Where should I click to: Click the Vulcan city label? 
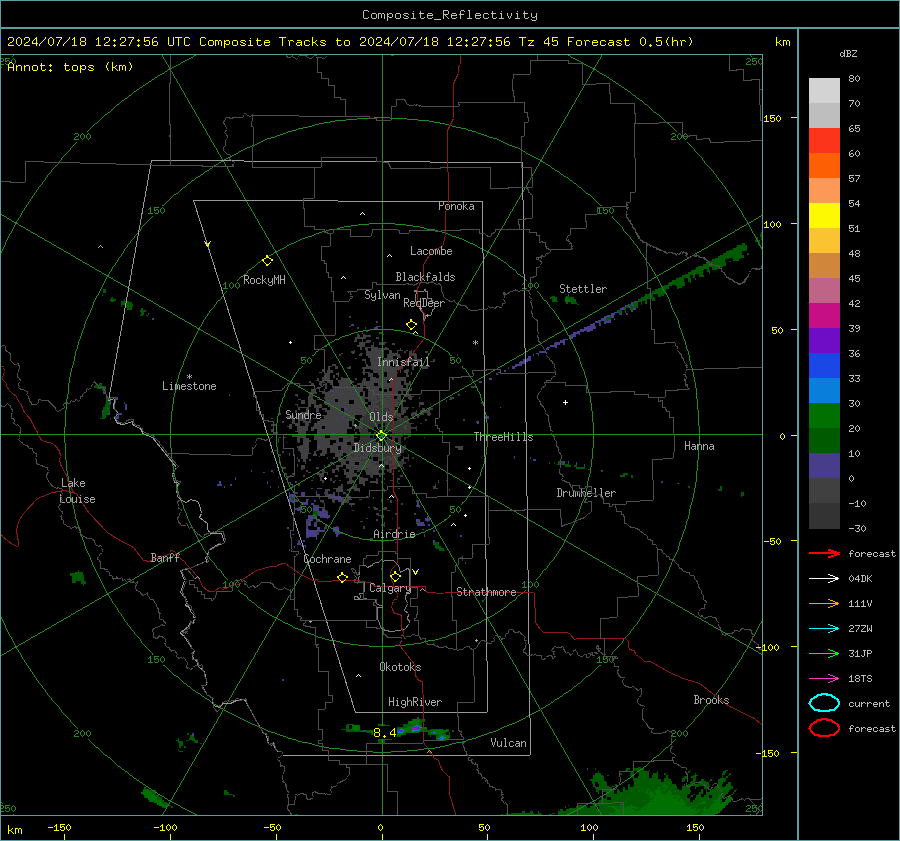pos(508,743)
